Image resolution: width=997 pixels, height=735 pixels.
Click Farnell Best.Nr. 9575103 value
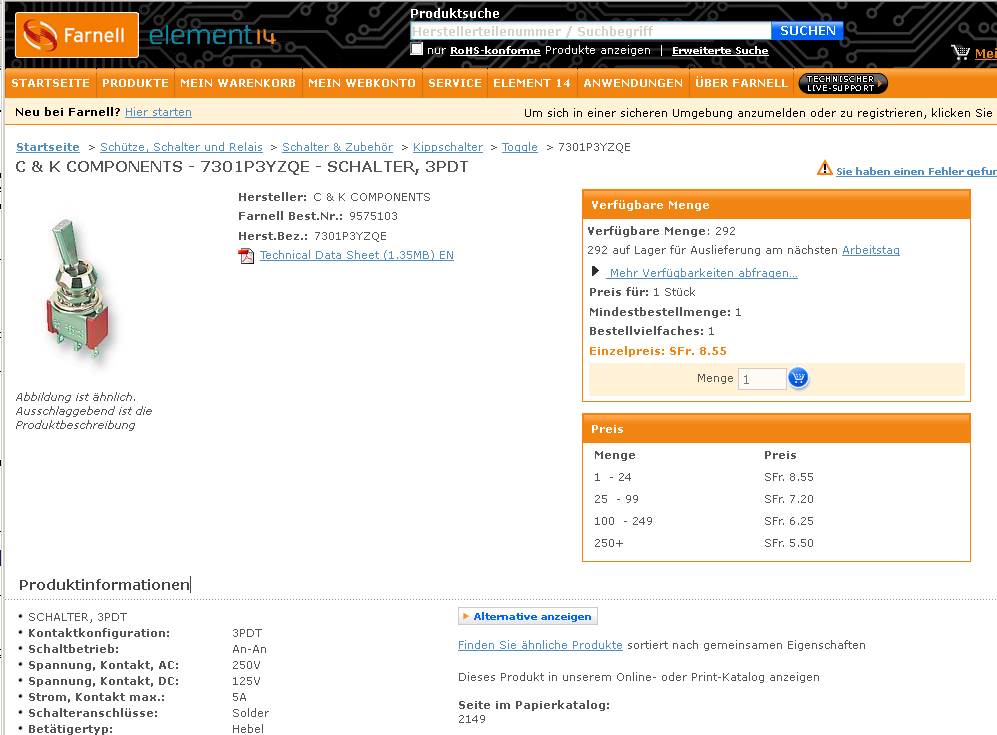pyautogui.click(x=373, y=216)
